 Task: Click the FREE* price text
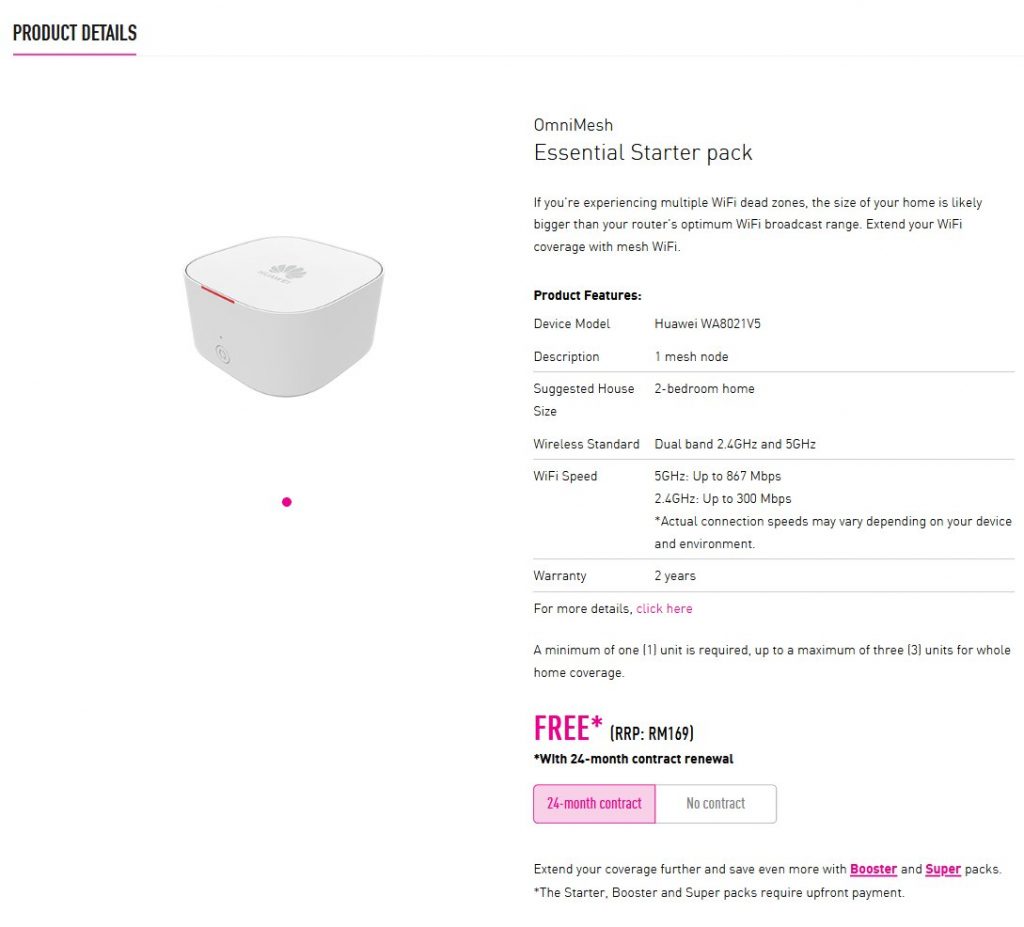pyautogui.click(x=568, y=728)
